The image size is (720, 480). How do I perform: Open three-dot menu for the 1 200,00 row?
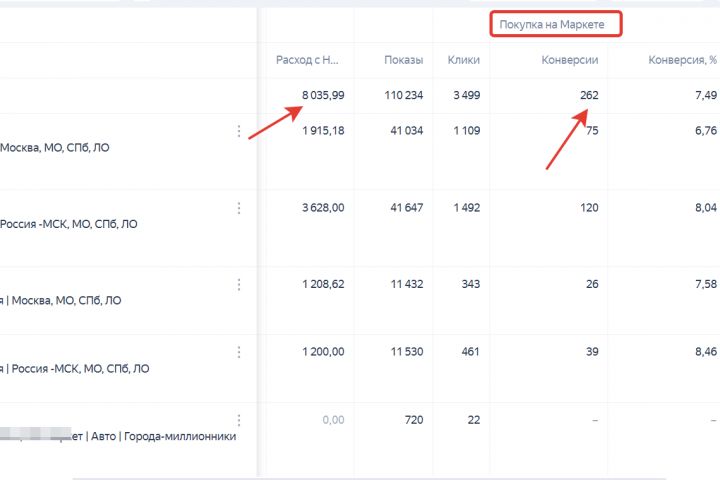tap(239, 352)
